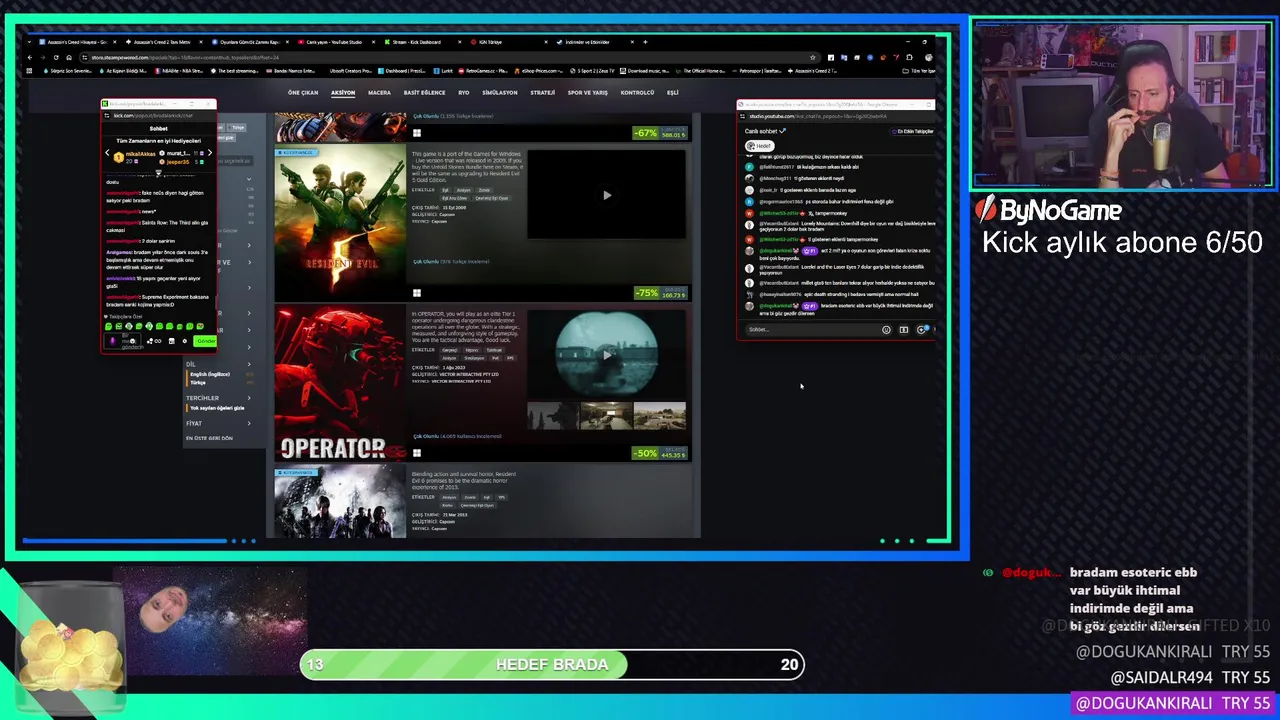
Task: Bookmark this page with star icon
Action: pos(814,57)
